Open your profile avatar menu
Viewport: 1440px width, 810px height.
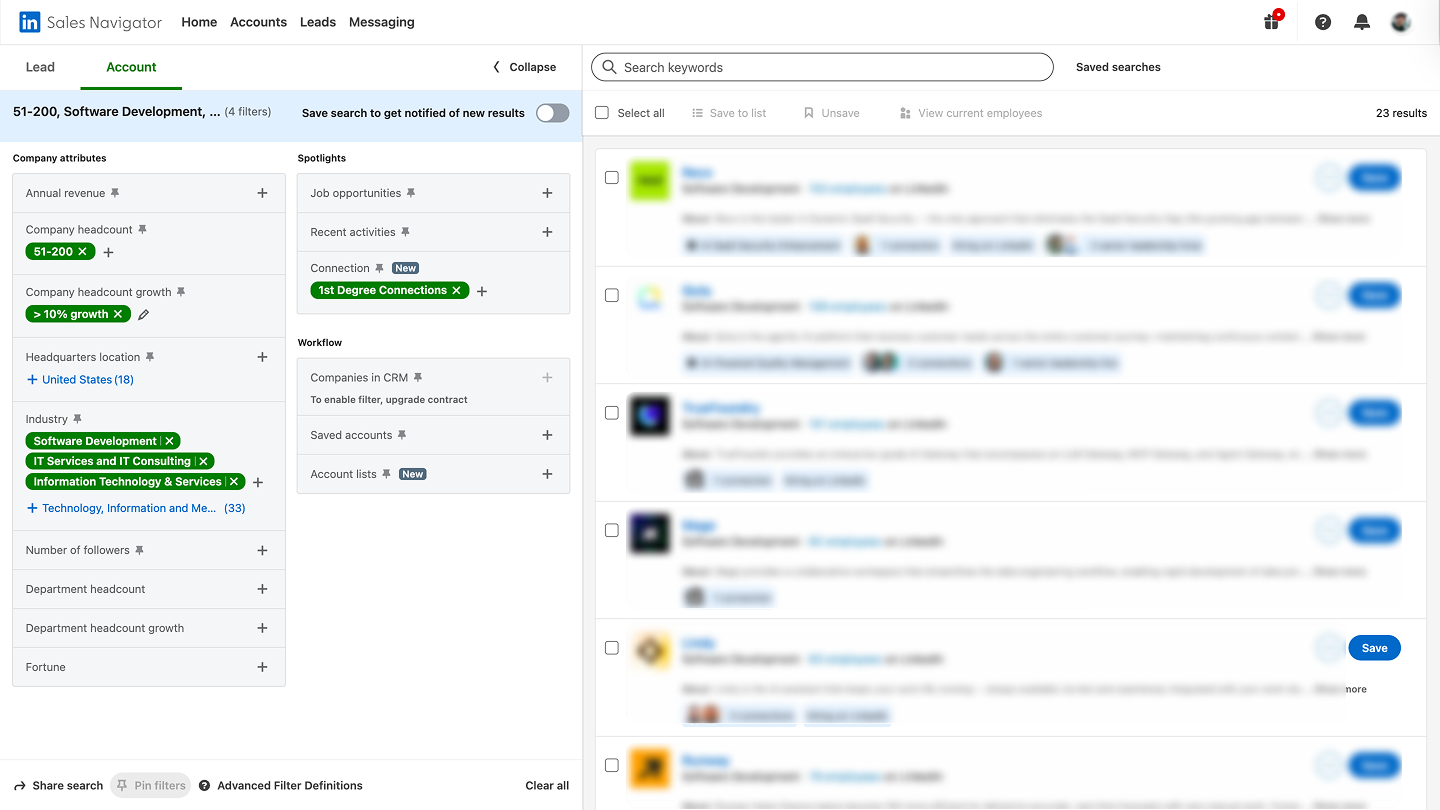1400,21
